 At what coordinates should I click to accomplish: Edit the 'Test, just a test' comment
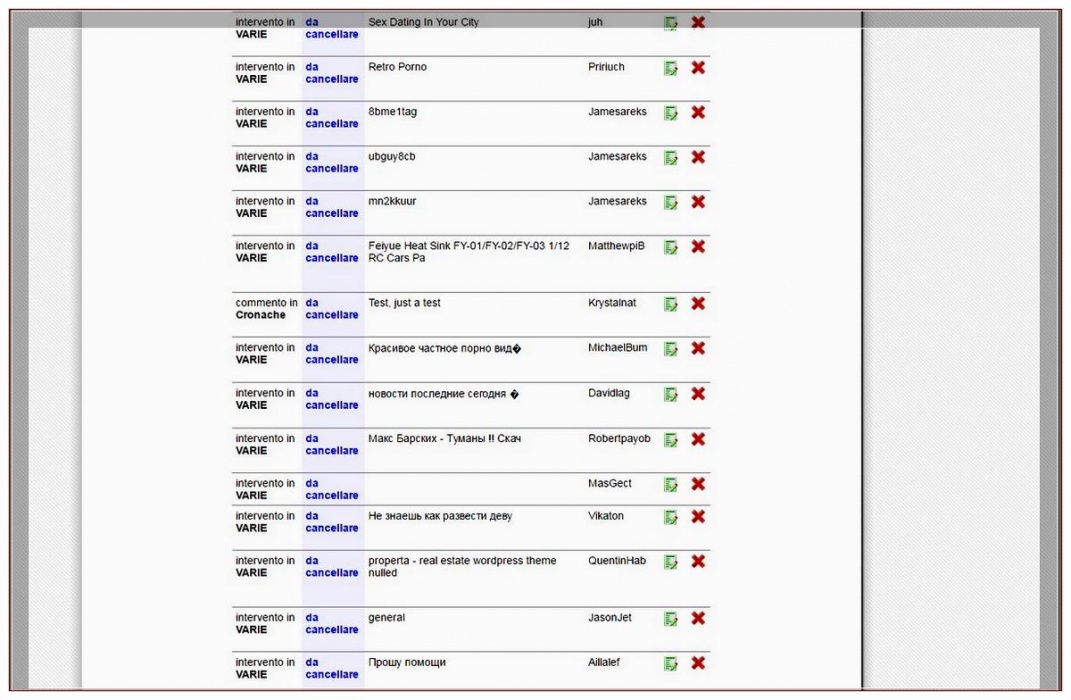pos(671,305)
